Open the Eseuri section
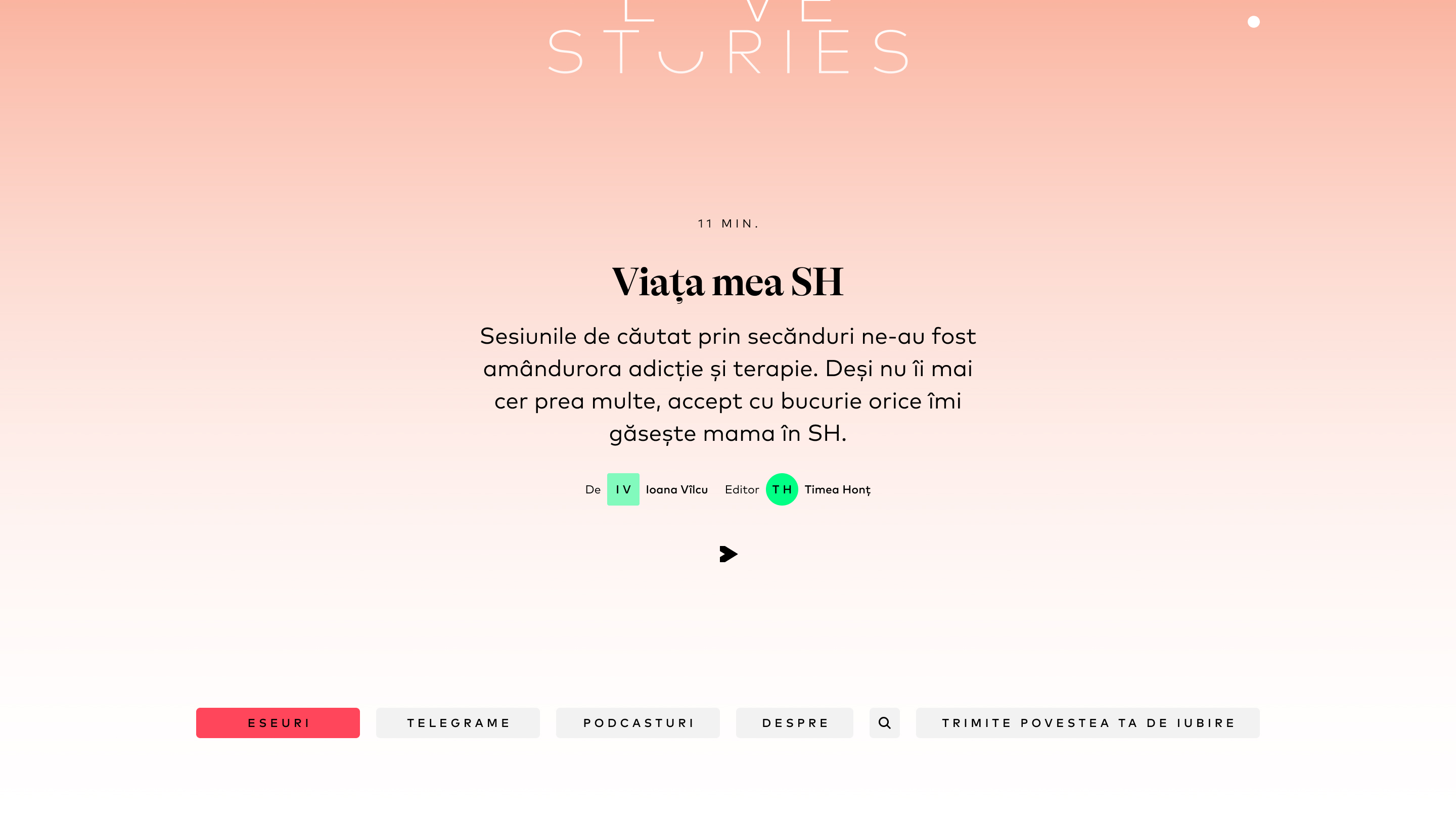Image resolution: width=1456 pixels, height=819 pixels. [x=278, y=722]
